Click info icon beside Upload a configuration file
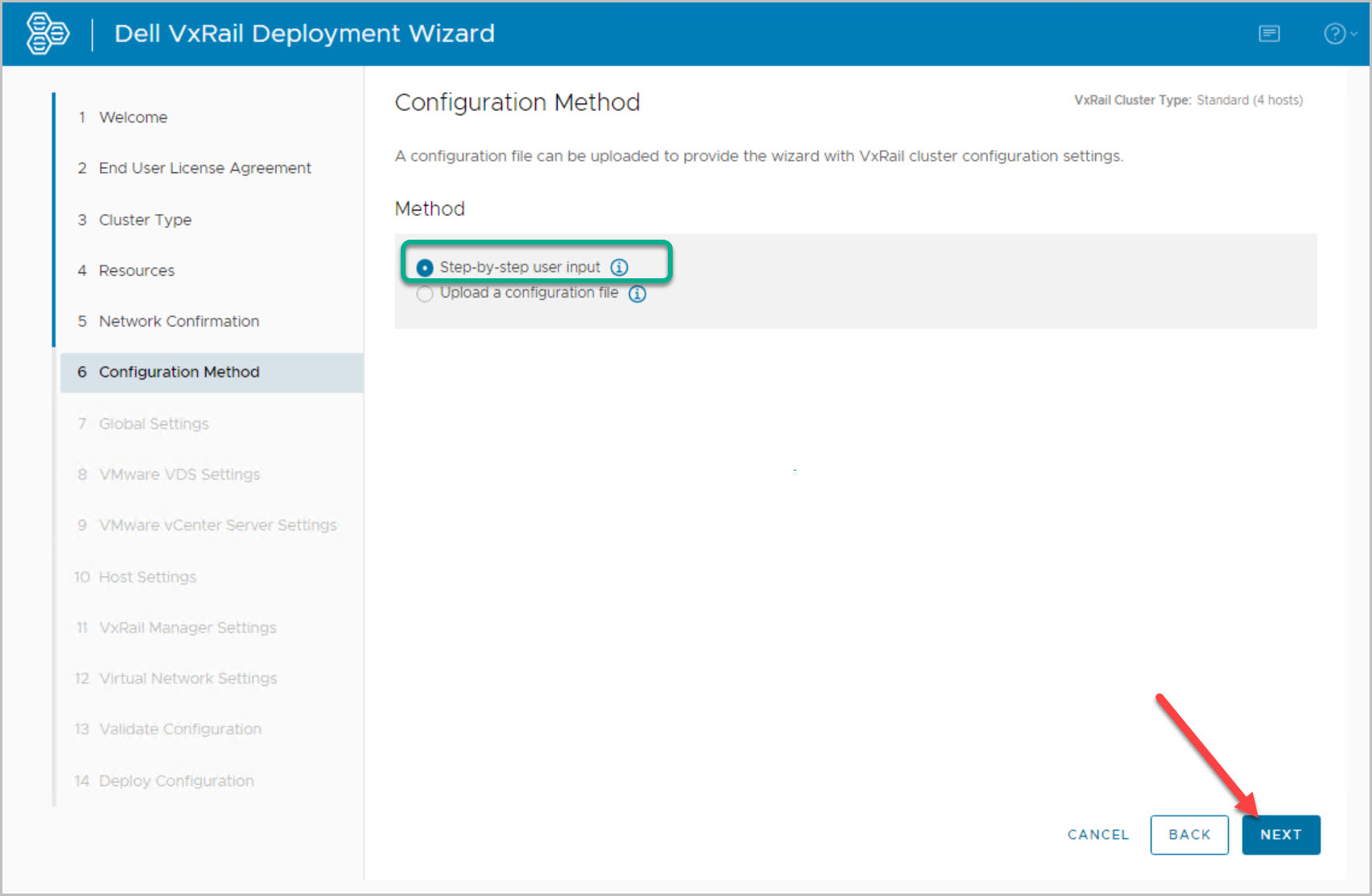The image size is (1372, 896). coord(637,294)
